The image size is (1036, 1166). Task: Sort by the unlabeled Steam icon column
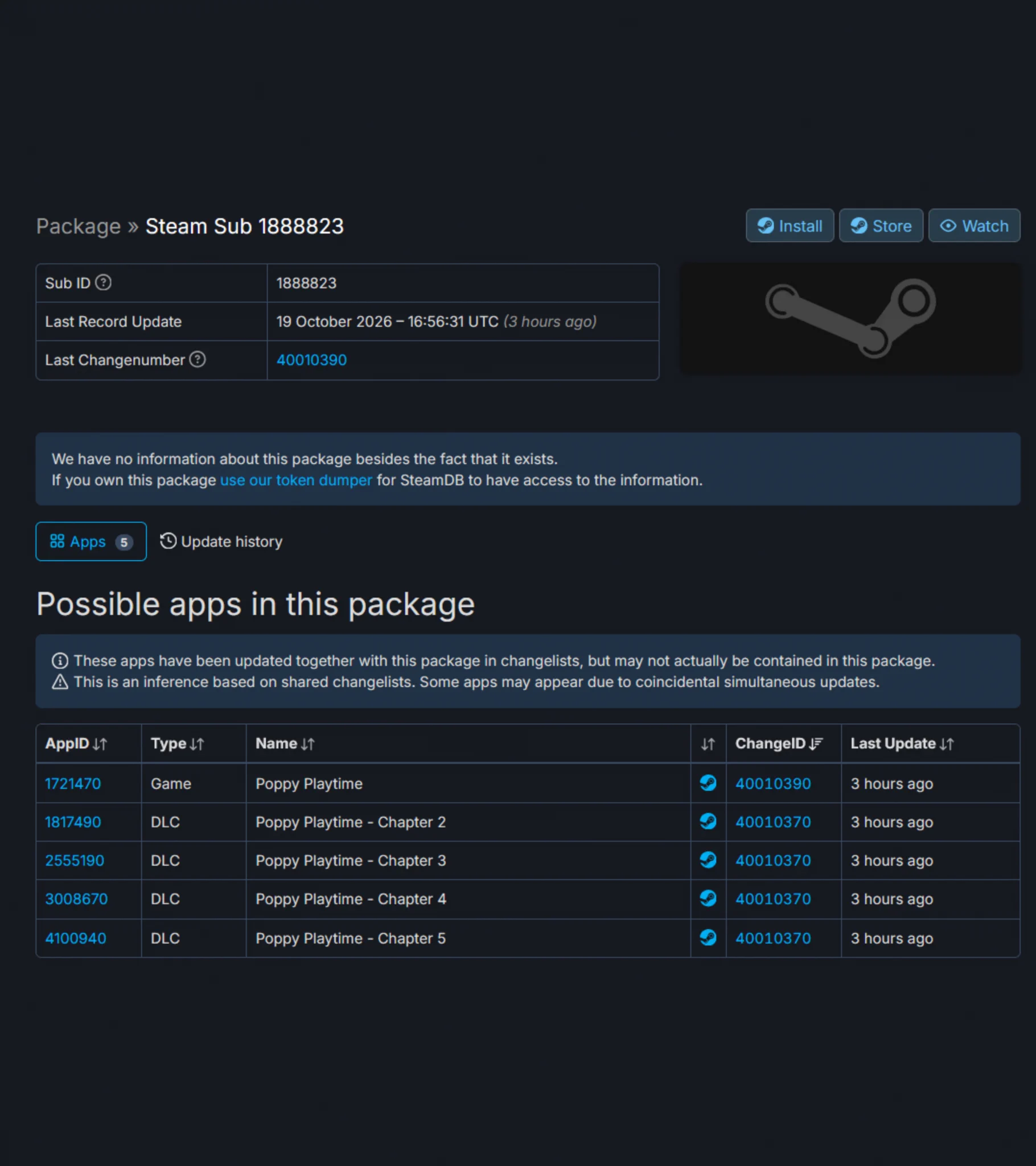708,744
